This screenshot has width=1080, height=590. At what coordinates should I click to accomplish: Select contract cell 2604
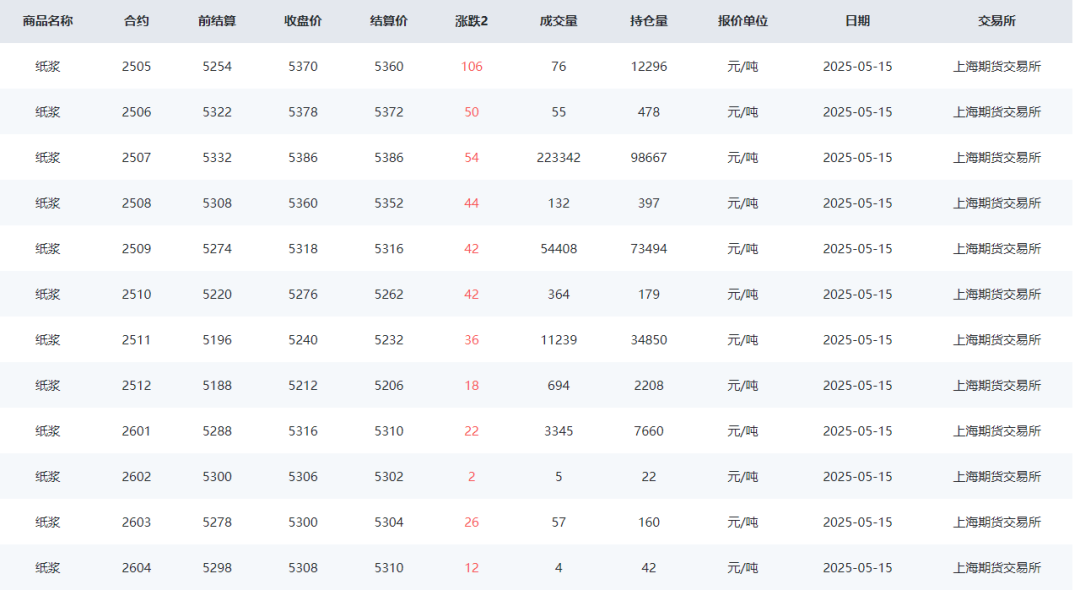coord(136,568)
